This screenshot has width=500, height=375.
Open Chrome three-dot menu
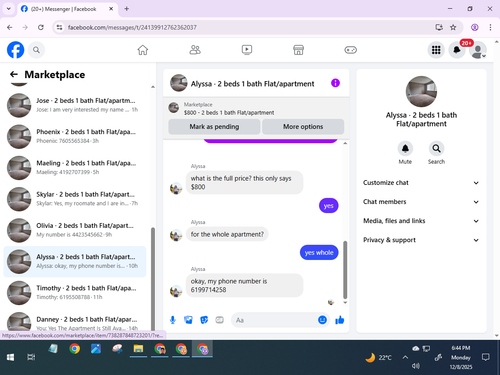490,27
